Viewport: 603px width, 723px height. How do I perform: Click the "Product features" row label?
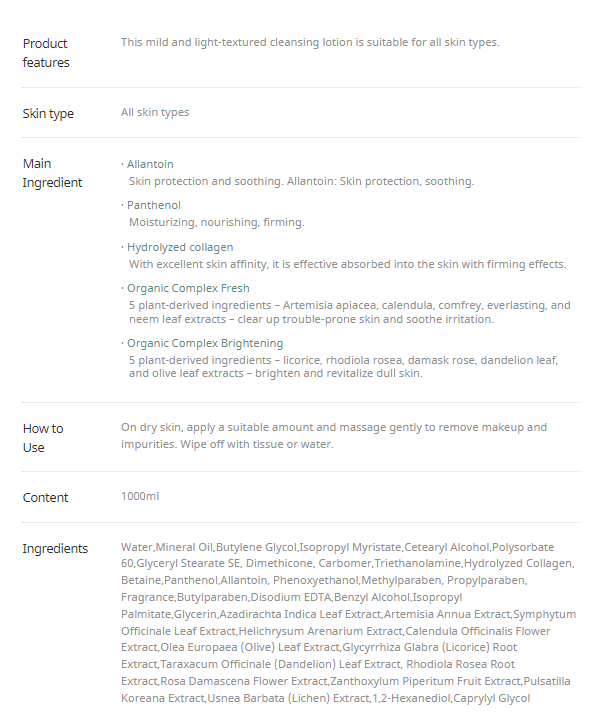46,53
